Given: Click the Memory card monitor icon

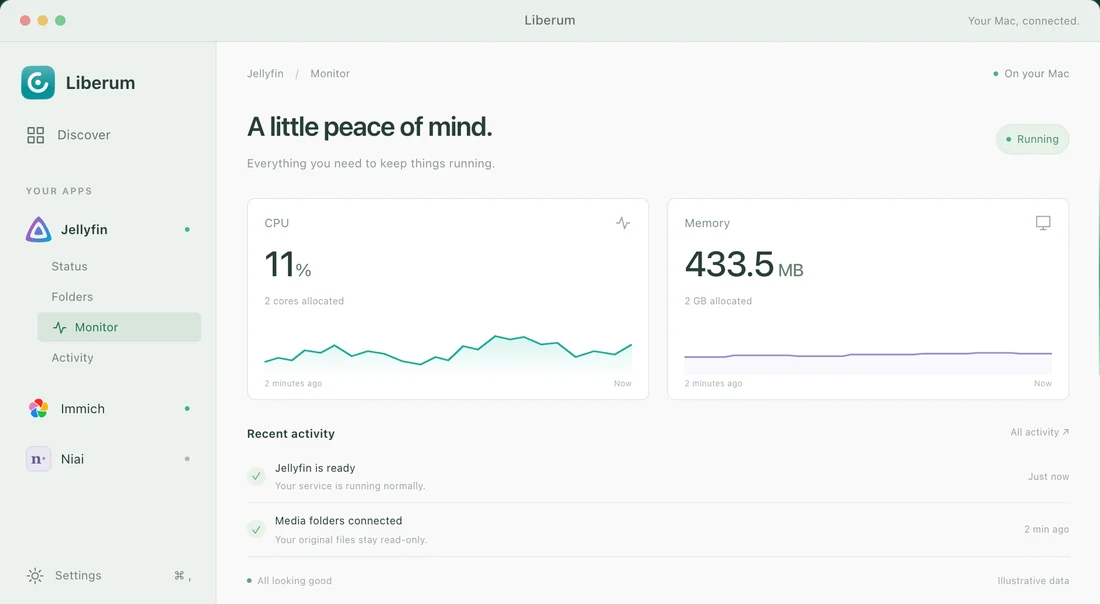Looking at the screenshot, I should tap(1043, 223).
